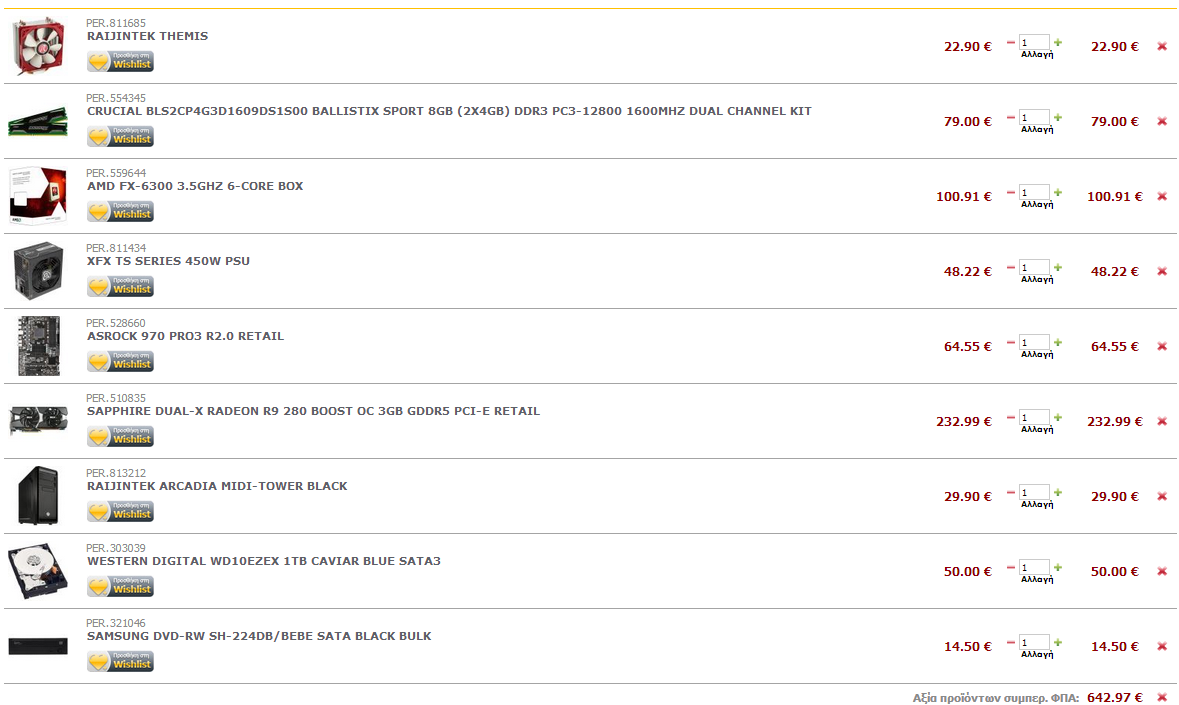Remove Sapphire Radeon R9 280 from cart
The height and width of the screenshot is (705, 1179).
point(1162,422)
